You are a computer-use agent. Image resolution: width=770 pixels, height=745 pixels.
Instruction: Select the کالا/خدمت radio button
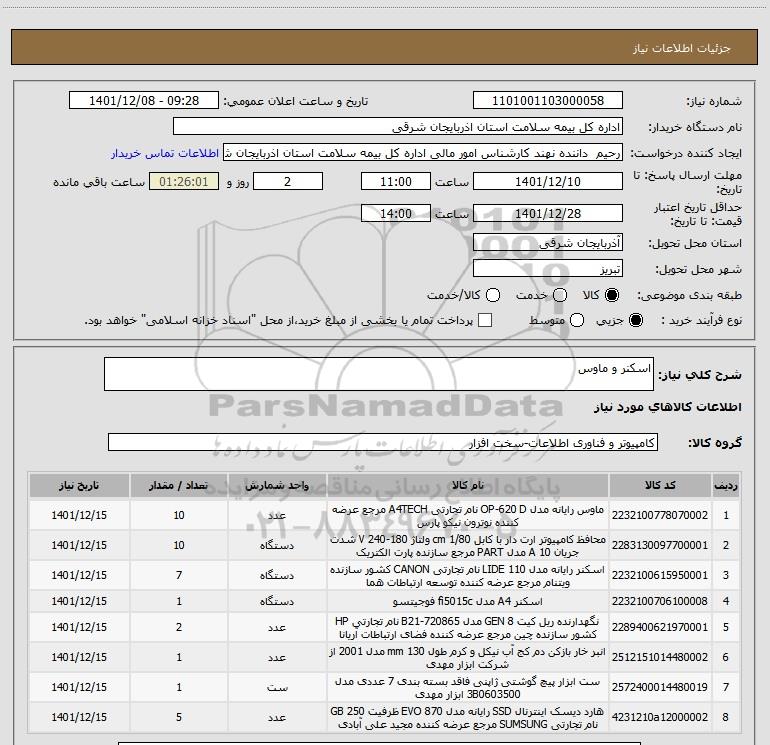click(x=493, y=295)
